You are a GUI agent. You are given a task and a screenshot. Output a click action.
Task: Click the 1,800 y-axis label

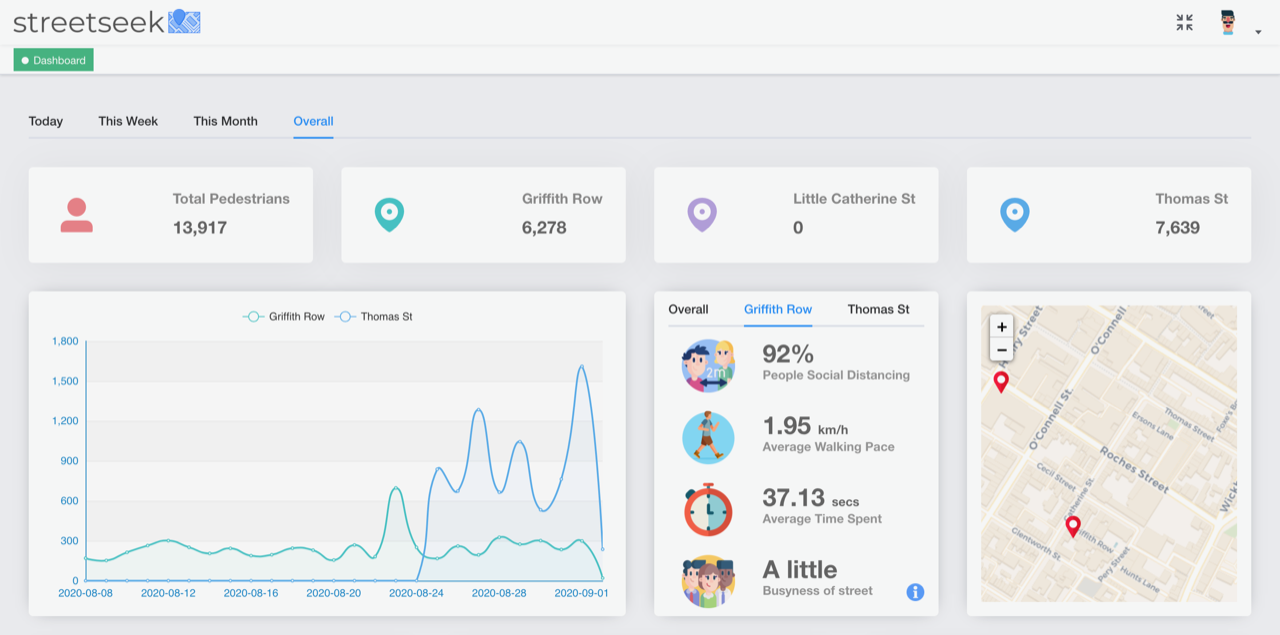click(65, 341)
